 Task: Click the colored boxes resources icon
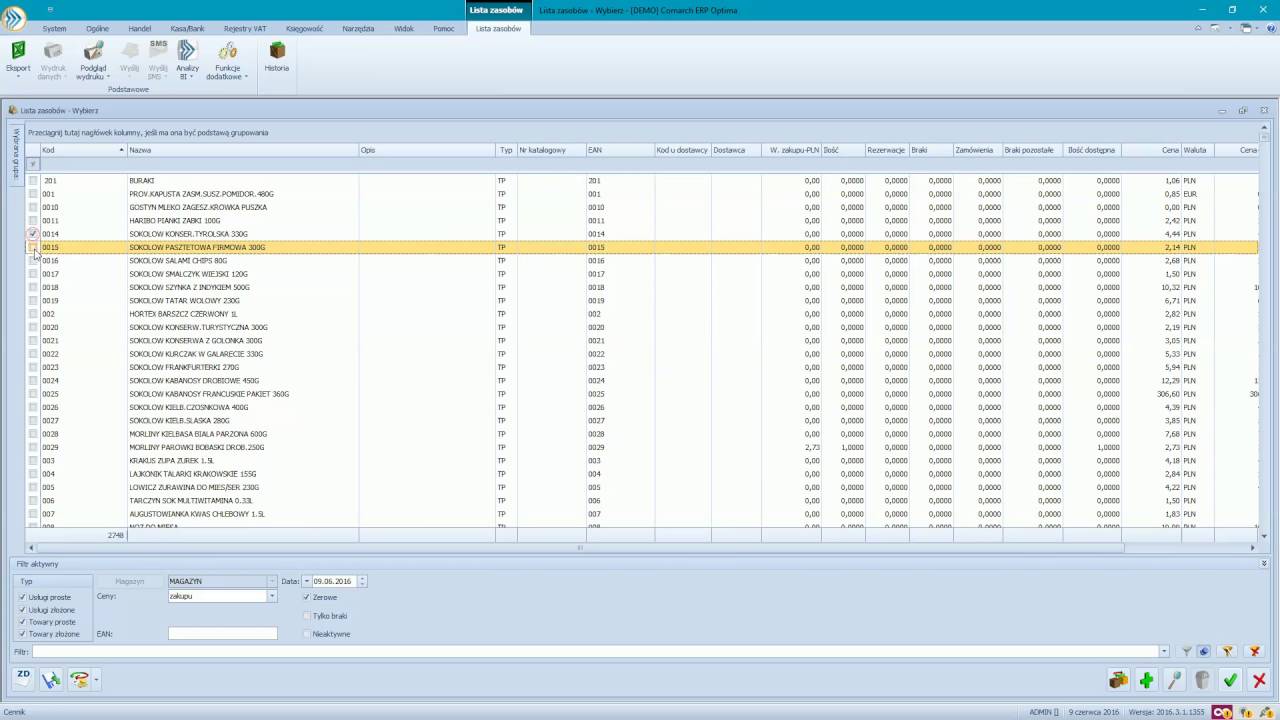(1119, 681)
